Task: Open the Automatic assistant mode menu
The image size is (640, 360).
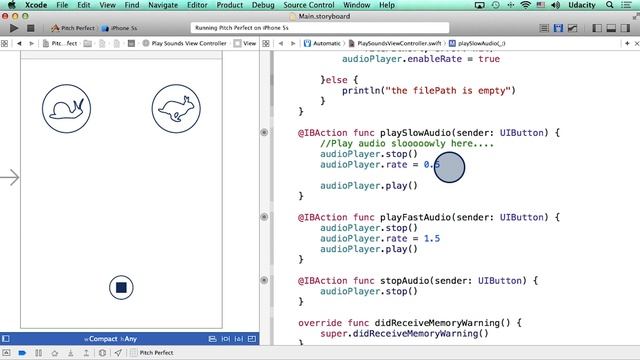Action: click(322, 43)
